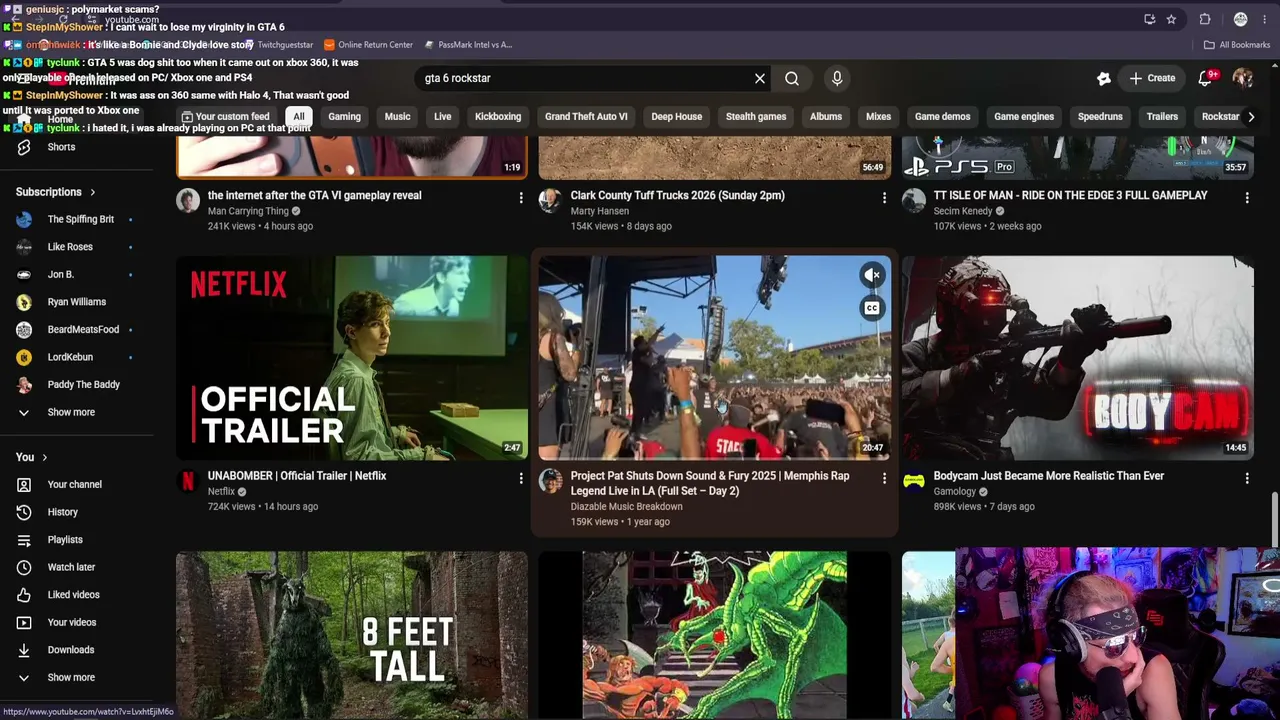Viewport: 1280px width, 720px height.
Task: Visit the Gamology channel link
Action: tap(955, 492)
